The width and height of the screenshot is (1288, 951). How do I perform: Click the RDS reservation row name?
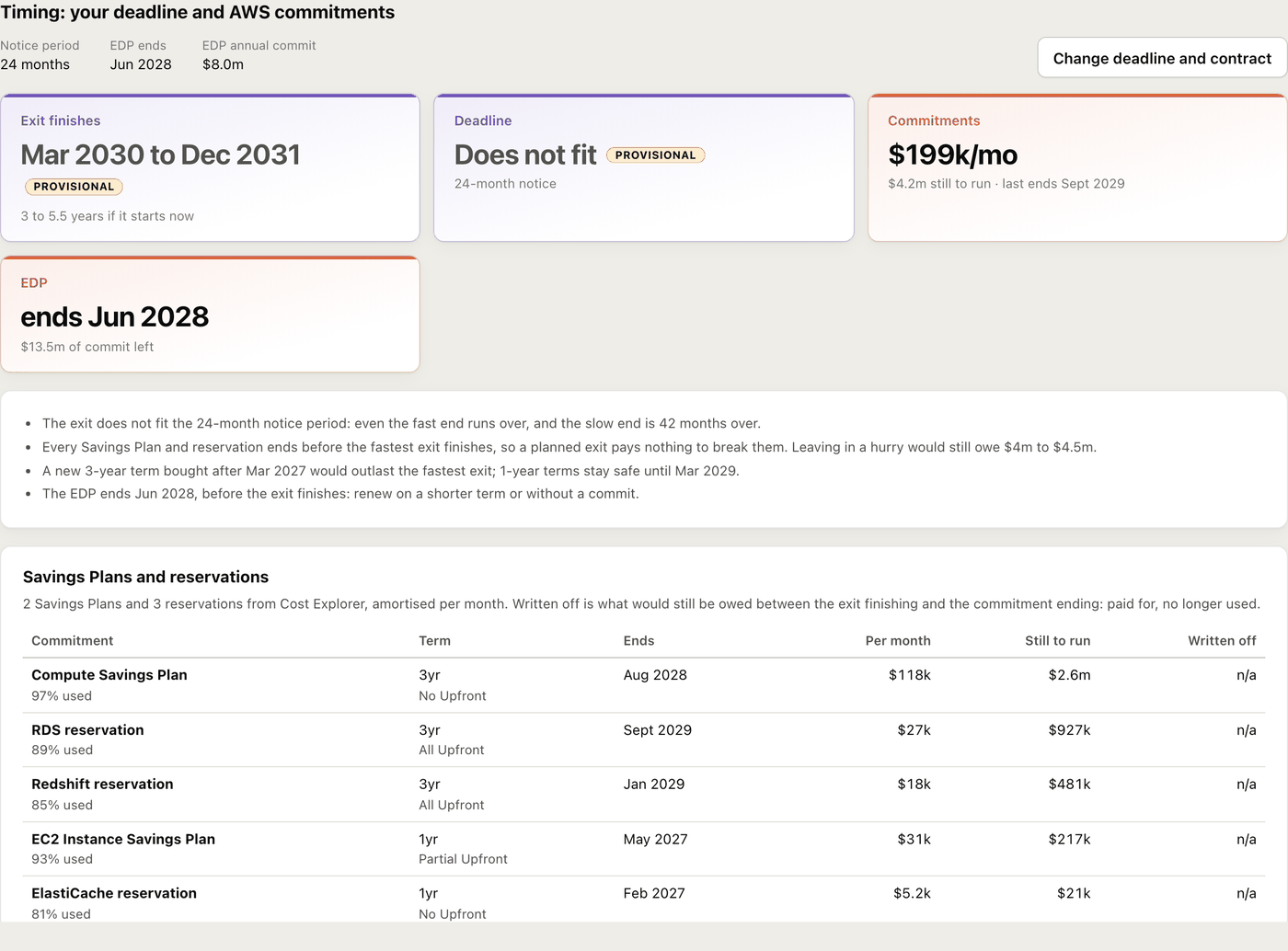pos(87,730)
